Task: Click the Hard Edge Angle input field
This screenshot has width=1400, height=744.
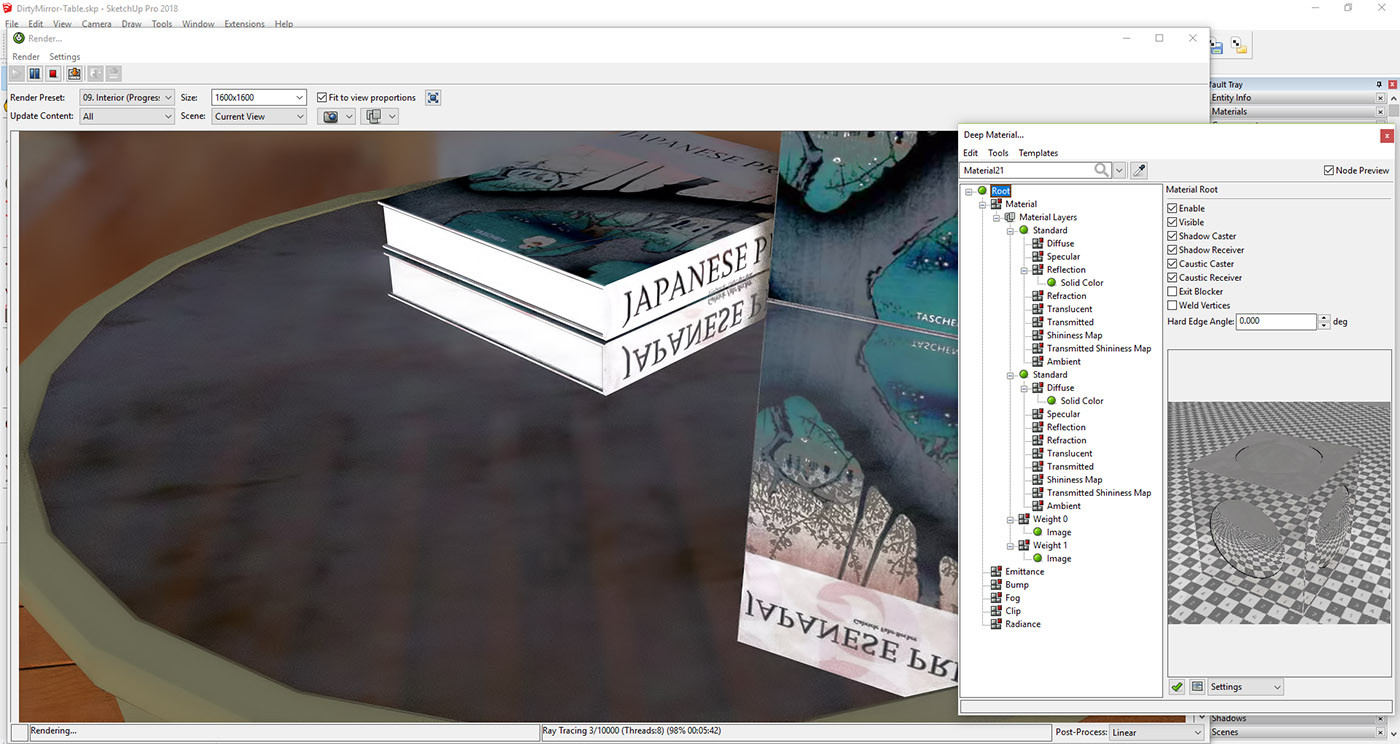Action: 1277,322
